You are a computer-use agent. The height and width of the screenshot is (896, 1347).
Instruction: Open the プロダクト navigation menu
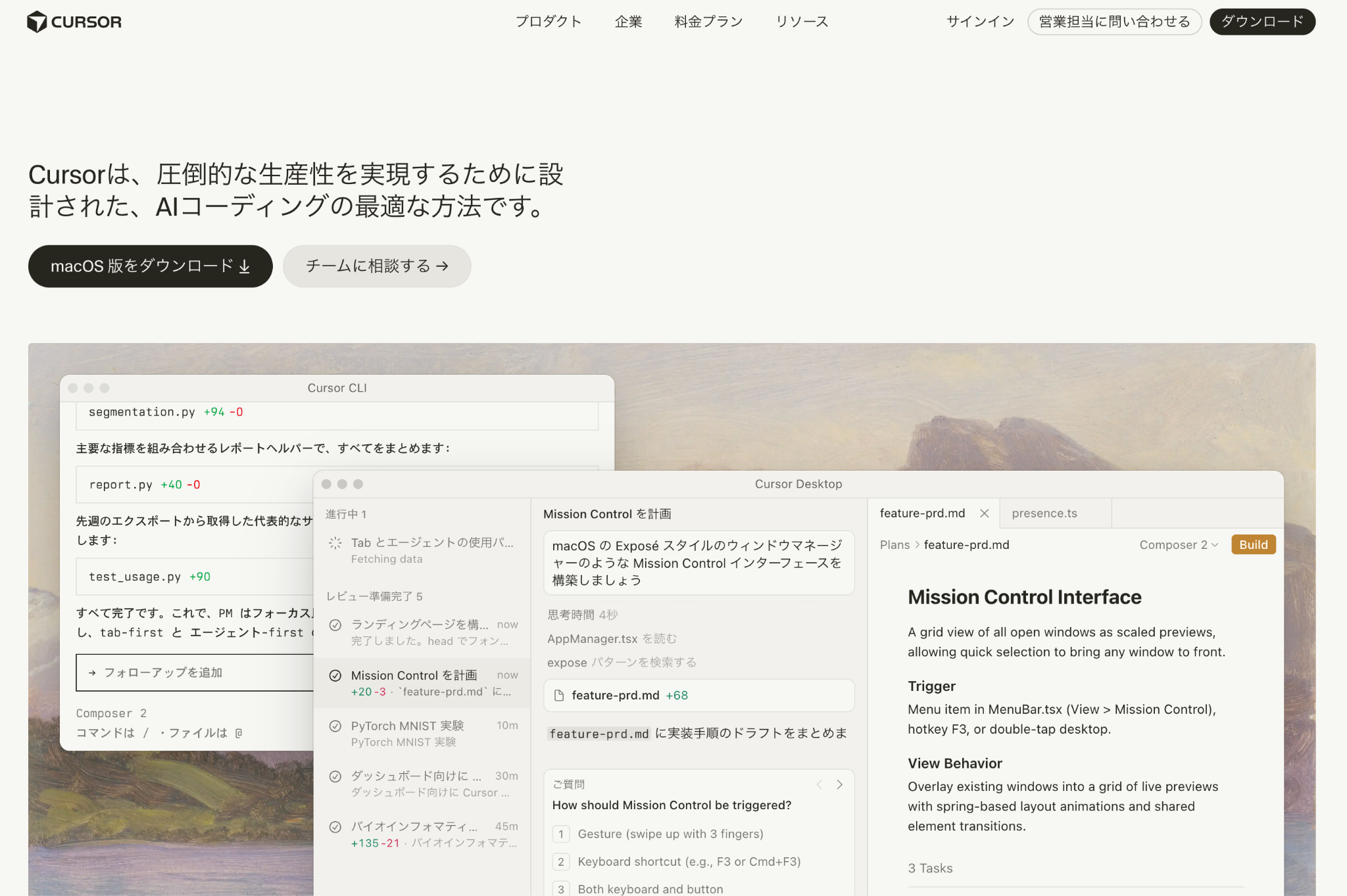548,22
